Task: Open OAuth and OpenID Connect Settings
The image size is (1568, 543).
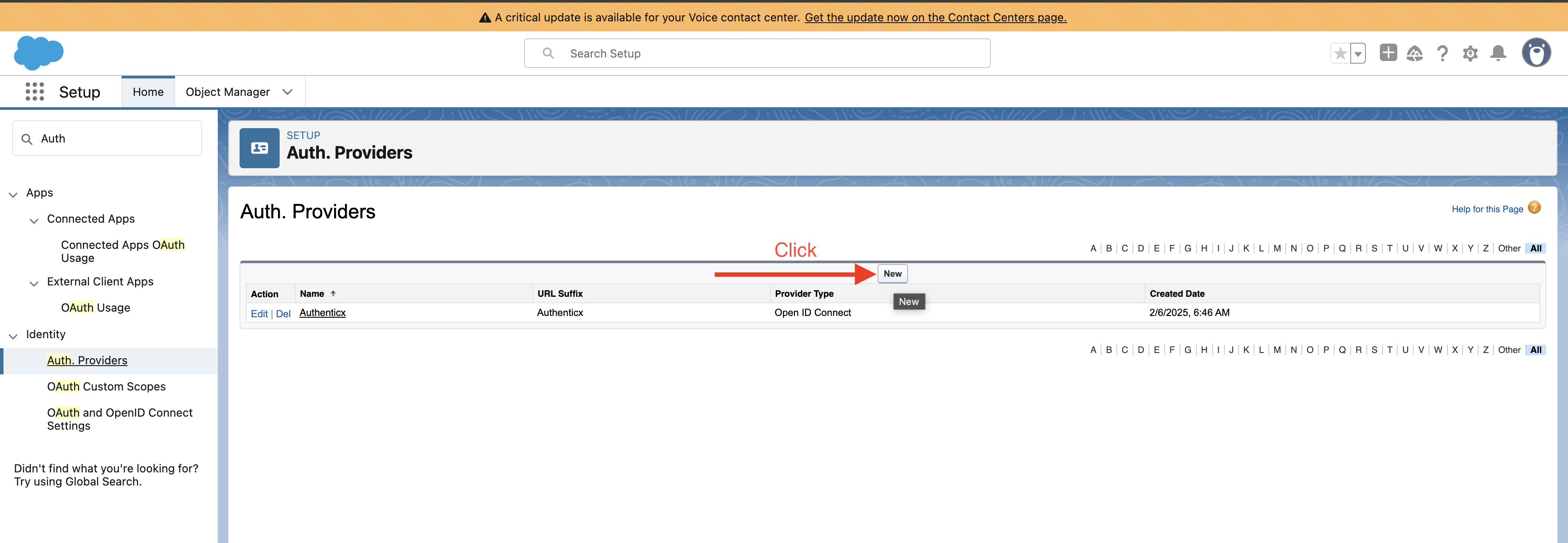Action: tap(119, 419)
